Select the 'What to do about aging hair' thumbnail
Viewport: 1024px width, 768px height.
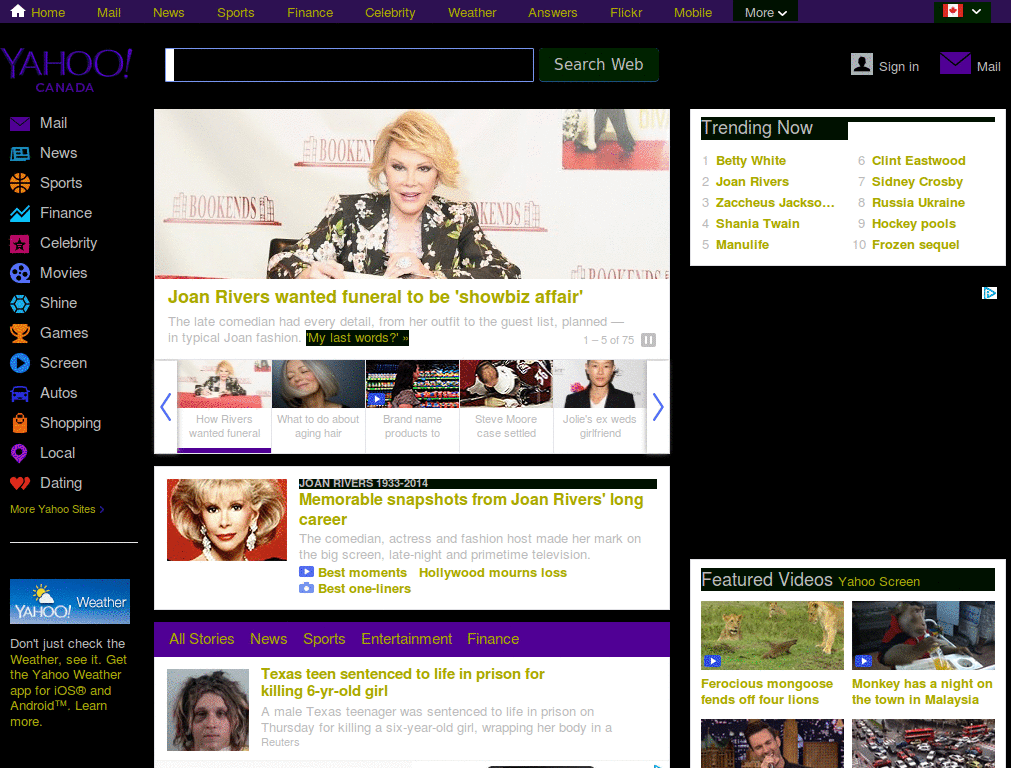click(x=318, y=405)
